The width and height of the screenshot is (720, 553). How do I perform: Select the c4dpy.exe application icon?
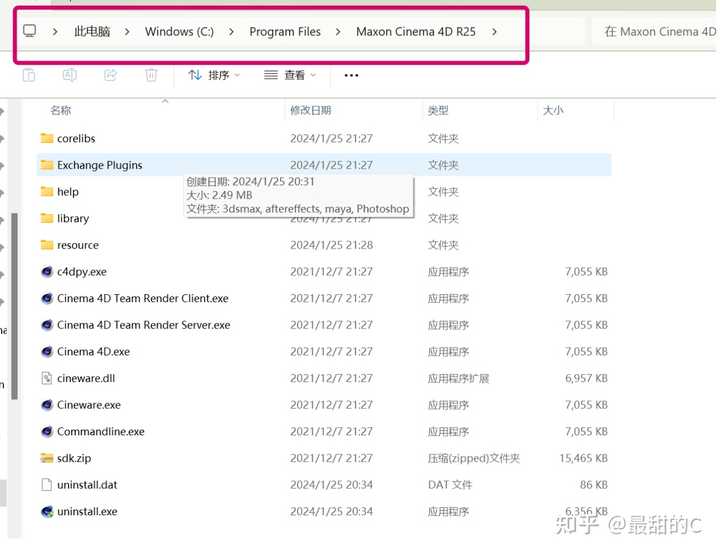pyautogui.click(x=47, y=271)
